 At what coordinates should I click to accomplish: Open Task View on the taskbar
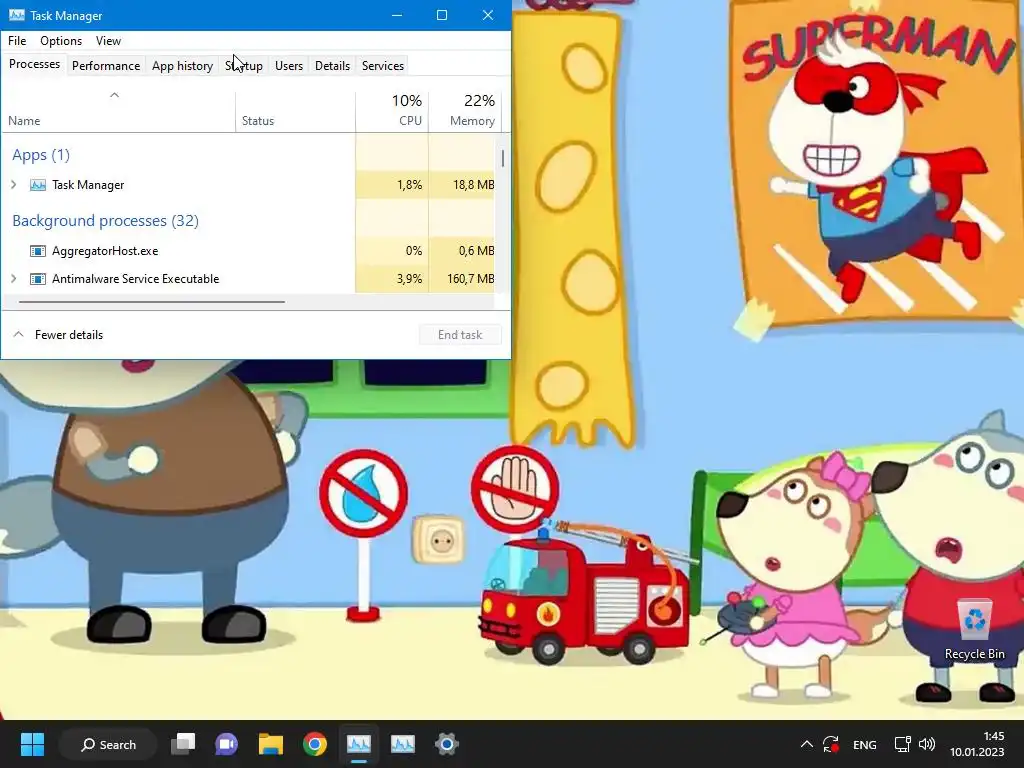pos(183,744)
